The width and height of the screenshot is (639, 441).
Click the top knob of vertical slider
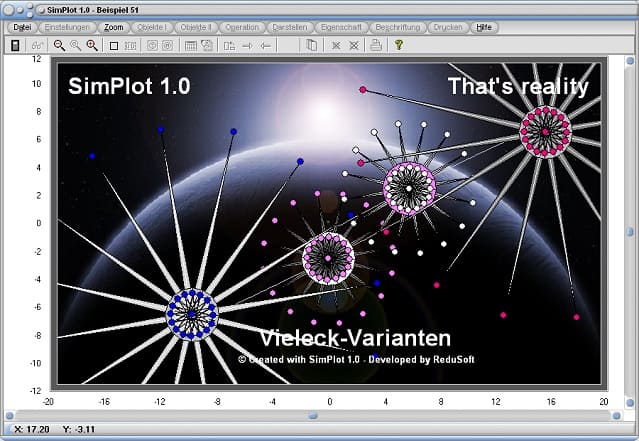point(630,61)
